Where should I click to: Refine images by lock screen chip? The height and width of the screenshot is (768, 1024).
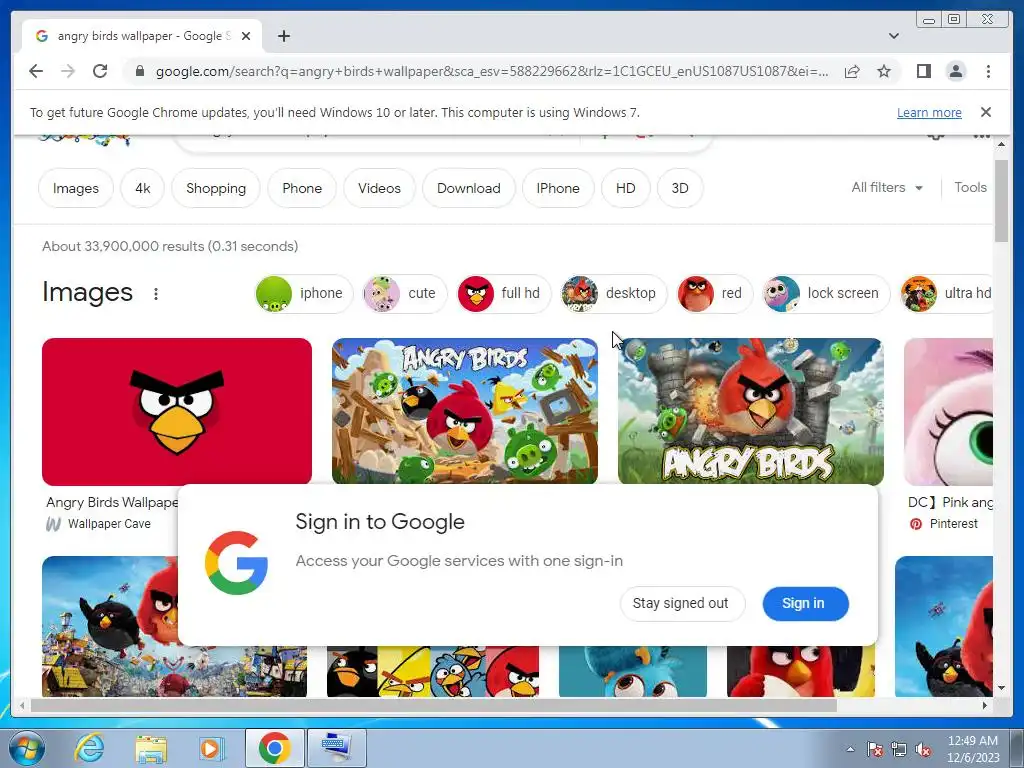826,293
